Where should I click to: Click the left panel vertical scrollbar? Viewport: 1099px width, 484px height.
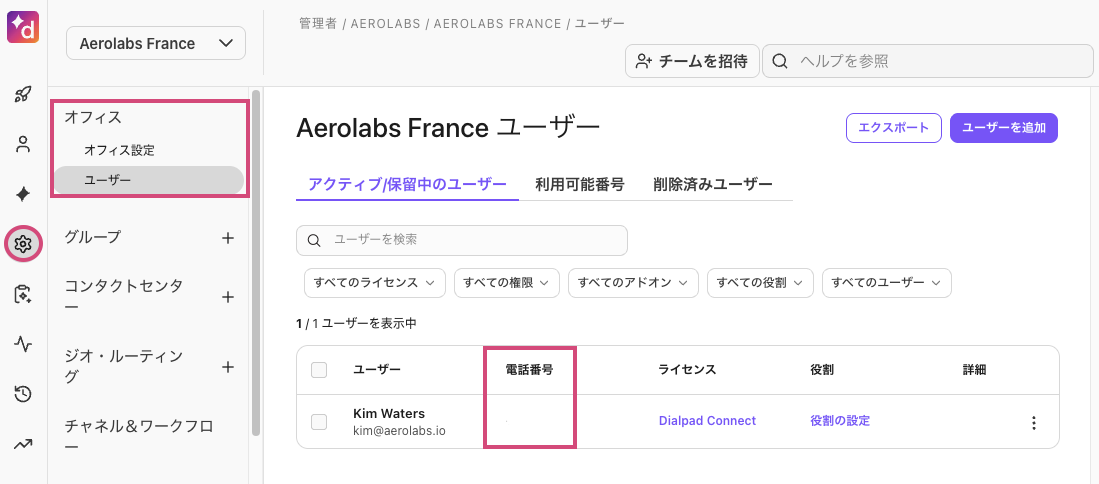coord(257,262)
